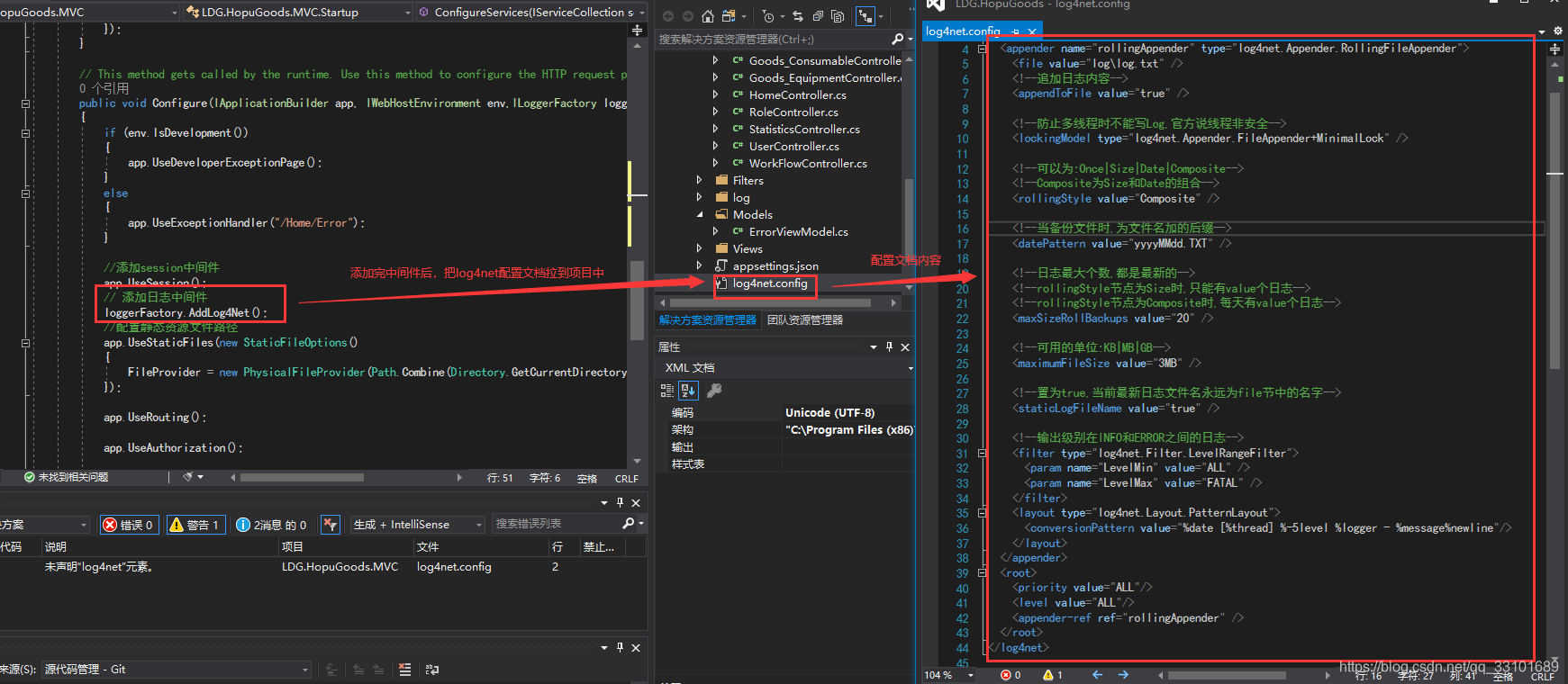The height and width of the screenshot is (684, 1568).
Task: Click 104 % zoom level dropdown
Action: (949, 675)
